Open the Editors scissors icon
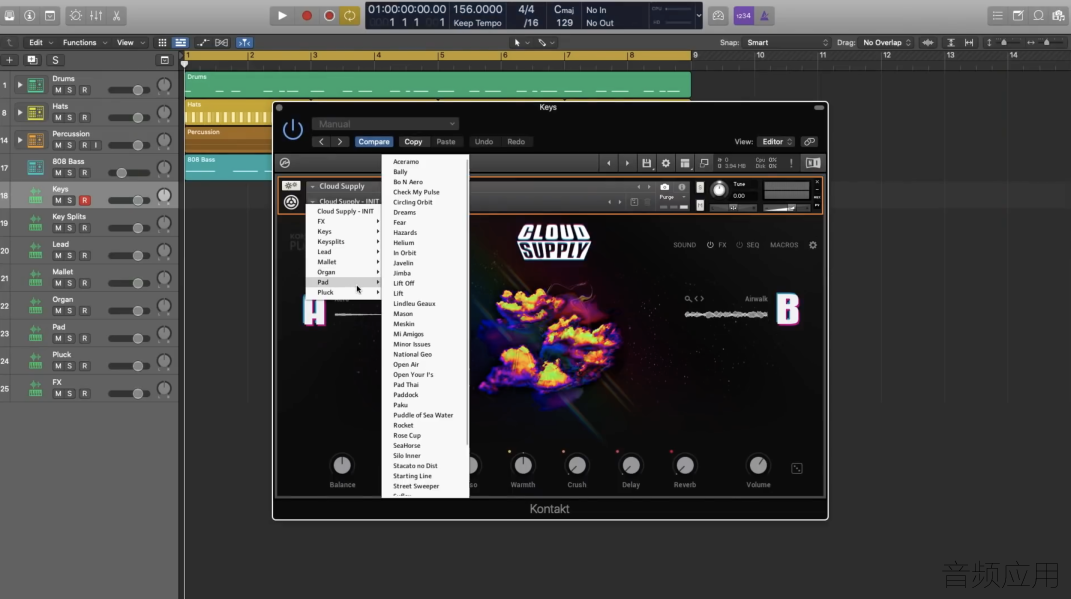The height and width of the screenshot is (599, 1071). click(117, 16)
